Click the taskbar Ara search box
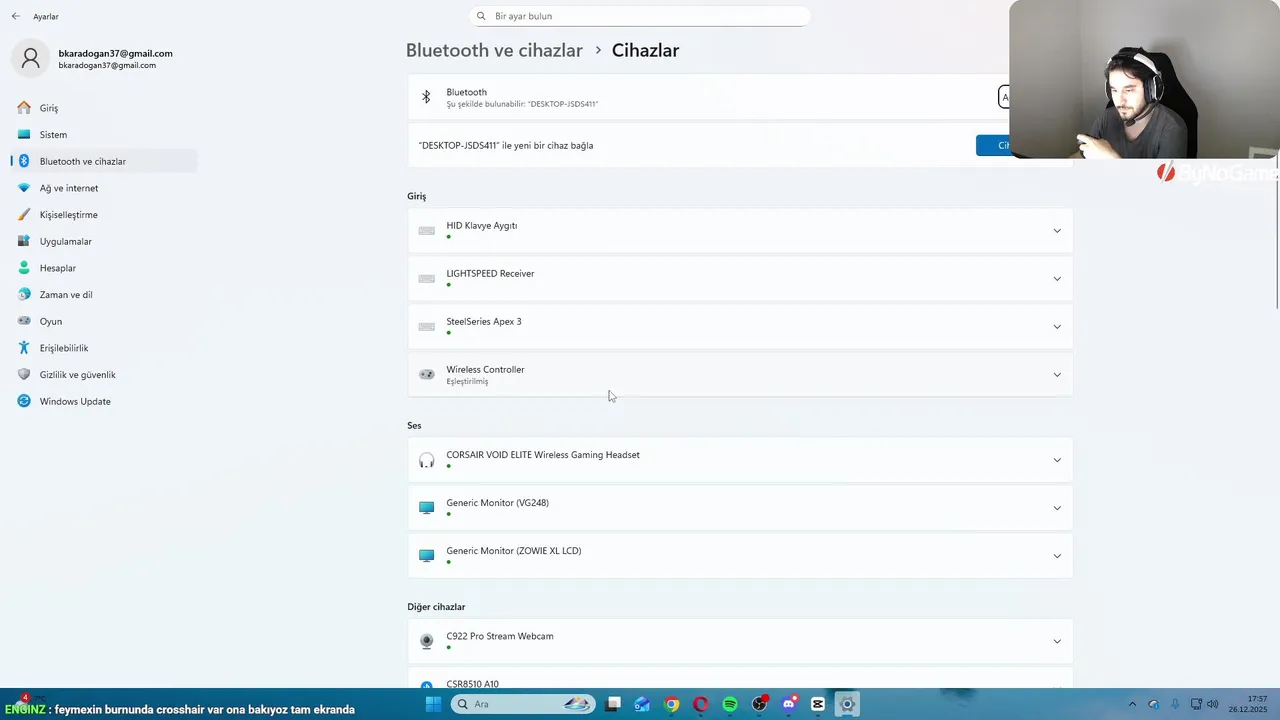The width and height of the screenshot is (1280, 720). click(522, 704)
